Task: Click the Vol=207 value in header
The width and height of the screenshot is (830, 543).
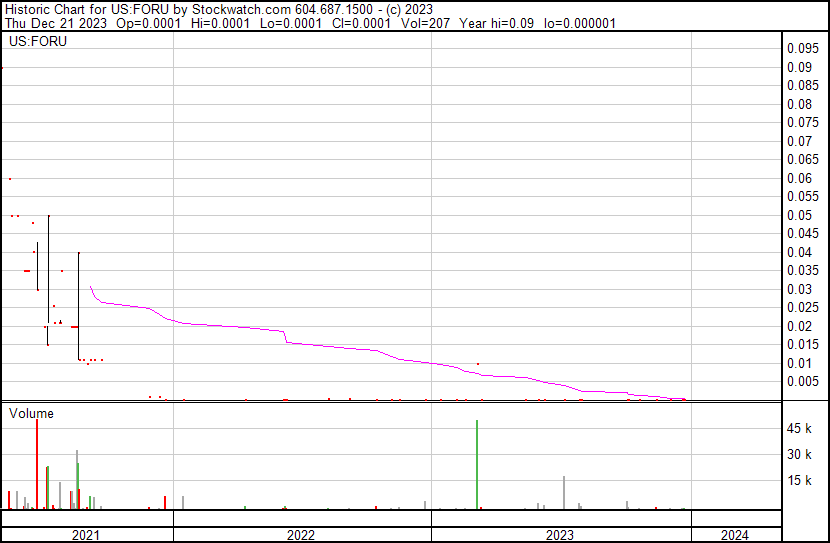Action: (x=425, y=24)
